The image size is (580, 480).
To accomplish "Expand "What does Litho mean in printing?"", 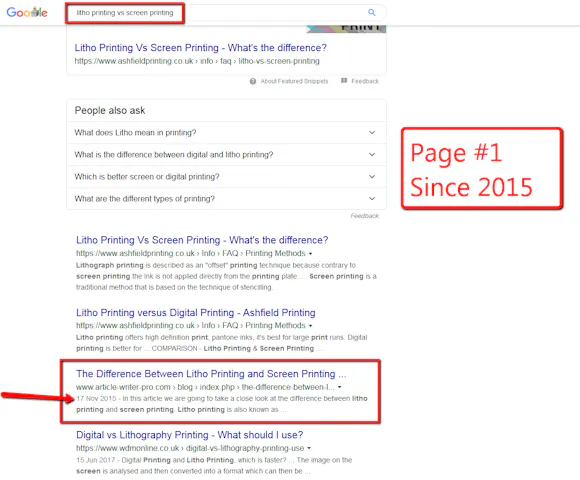I will click(226, 132).
